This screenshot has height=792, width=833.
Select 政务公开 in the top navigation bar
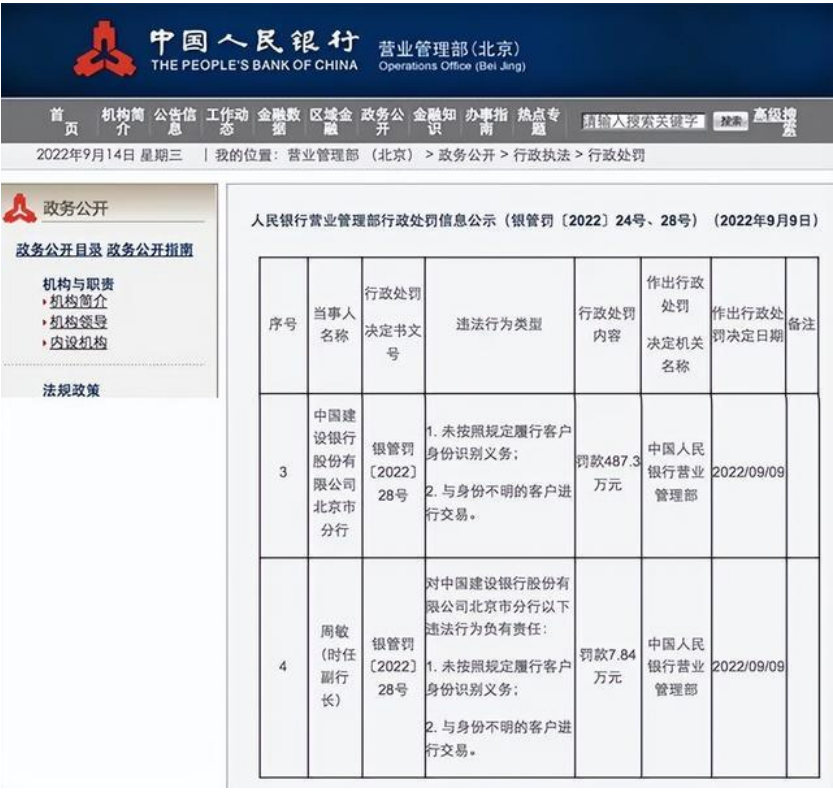(383, 122)
